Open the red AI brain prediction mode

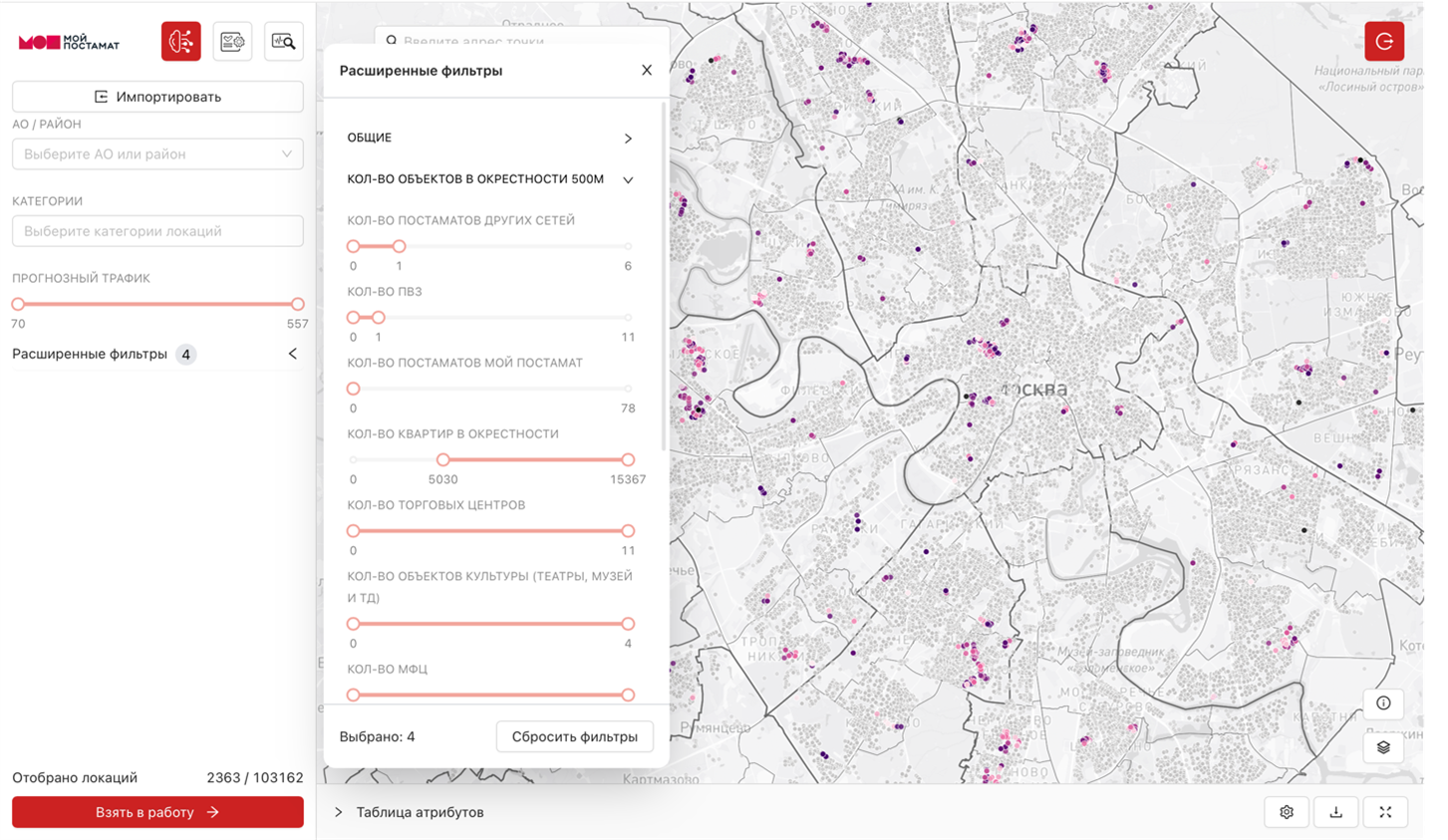coord(180,42)
